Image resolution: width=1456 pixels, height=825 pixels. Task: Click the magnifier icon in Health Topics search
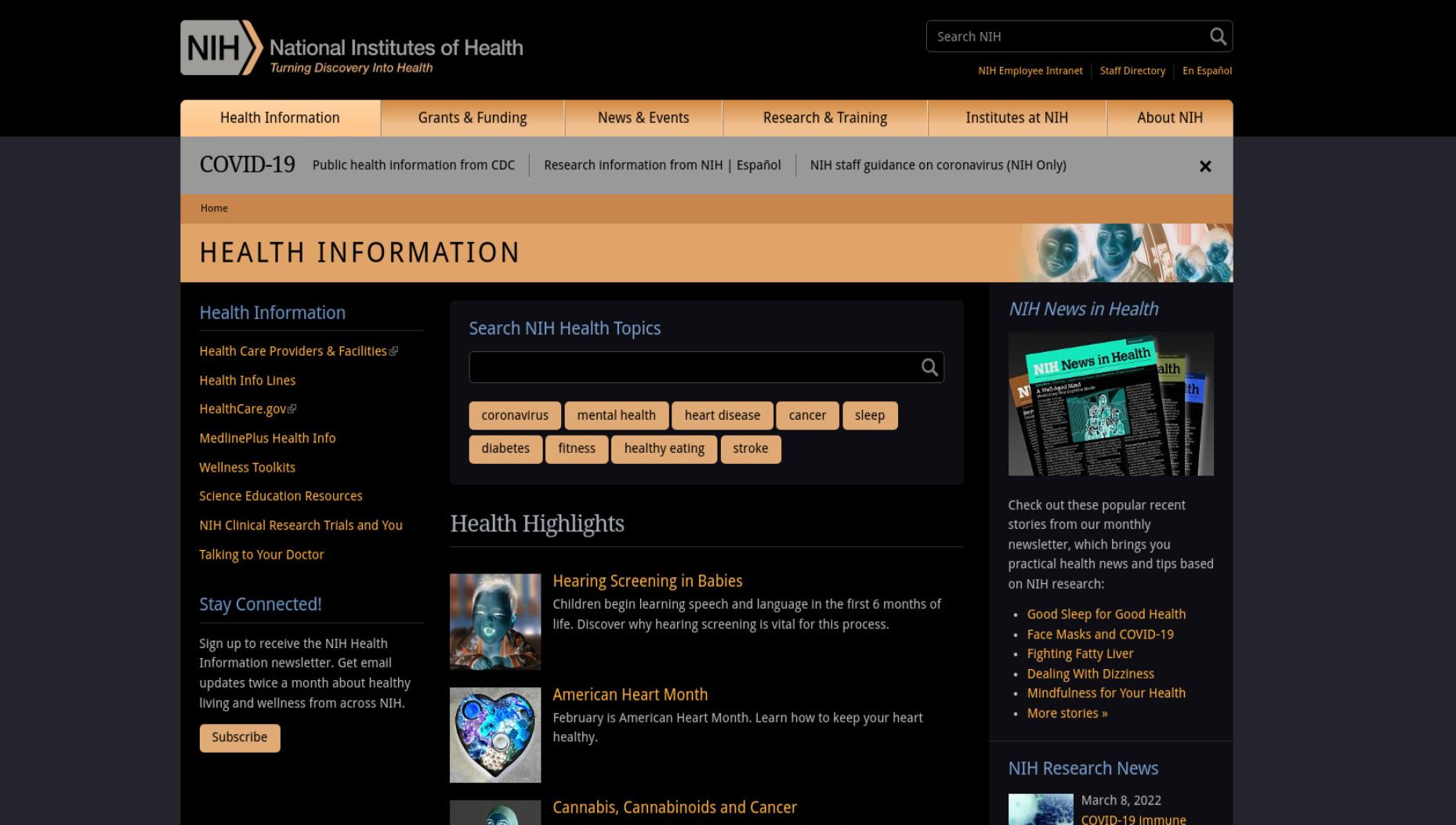[929, 367]
